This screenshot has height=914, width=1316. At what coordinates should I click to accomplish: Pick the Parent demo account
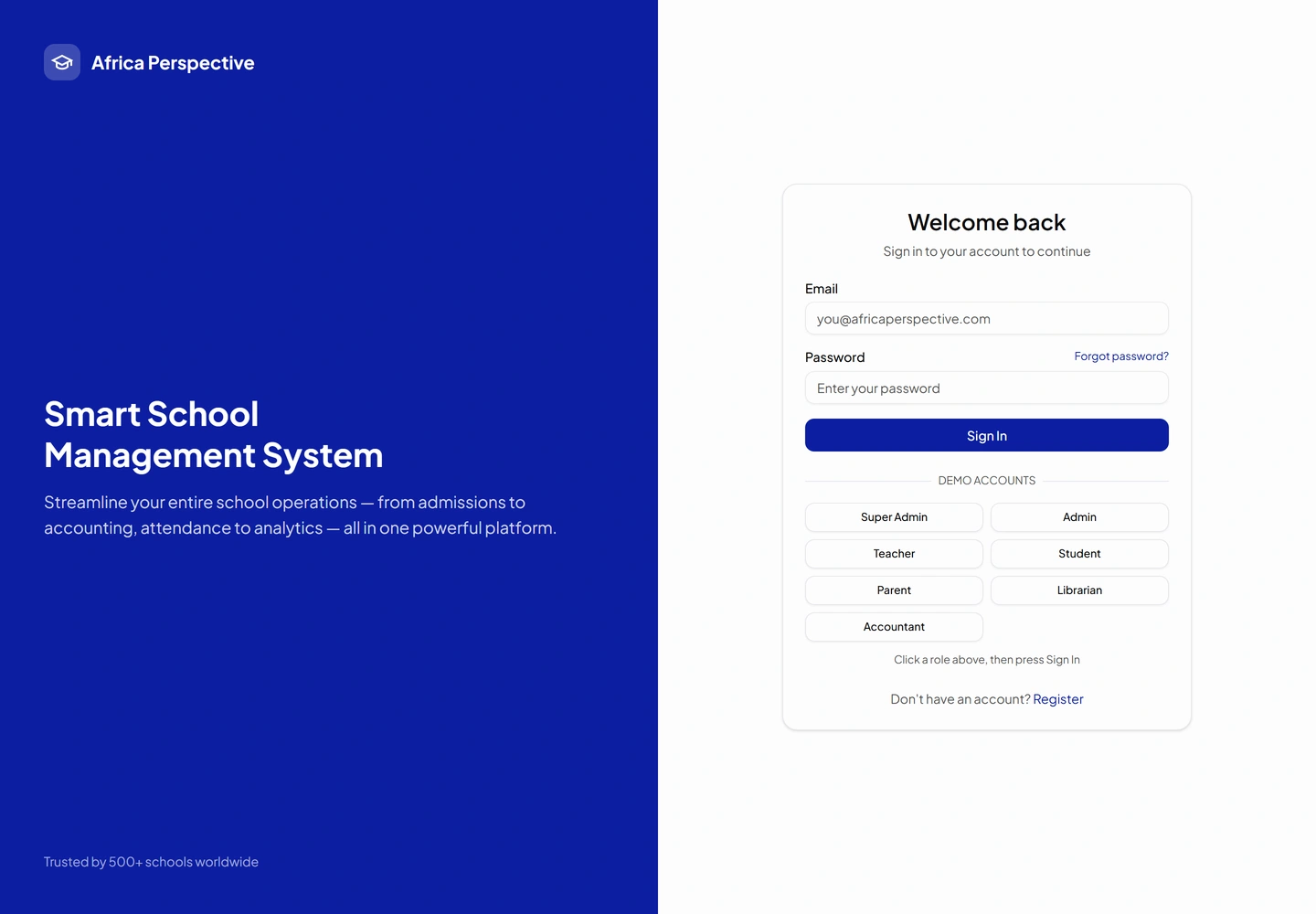pyautogui.click(x=894, y=590)
